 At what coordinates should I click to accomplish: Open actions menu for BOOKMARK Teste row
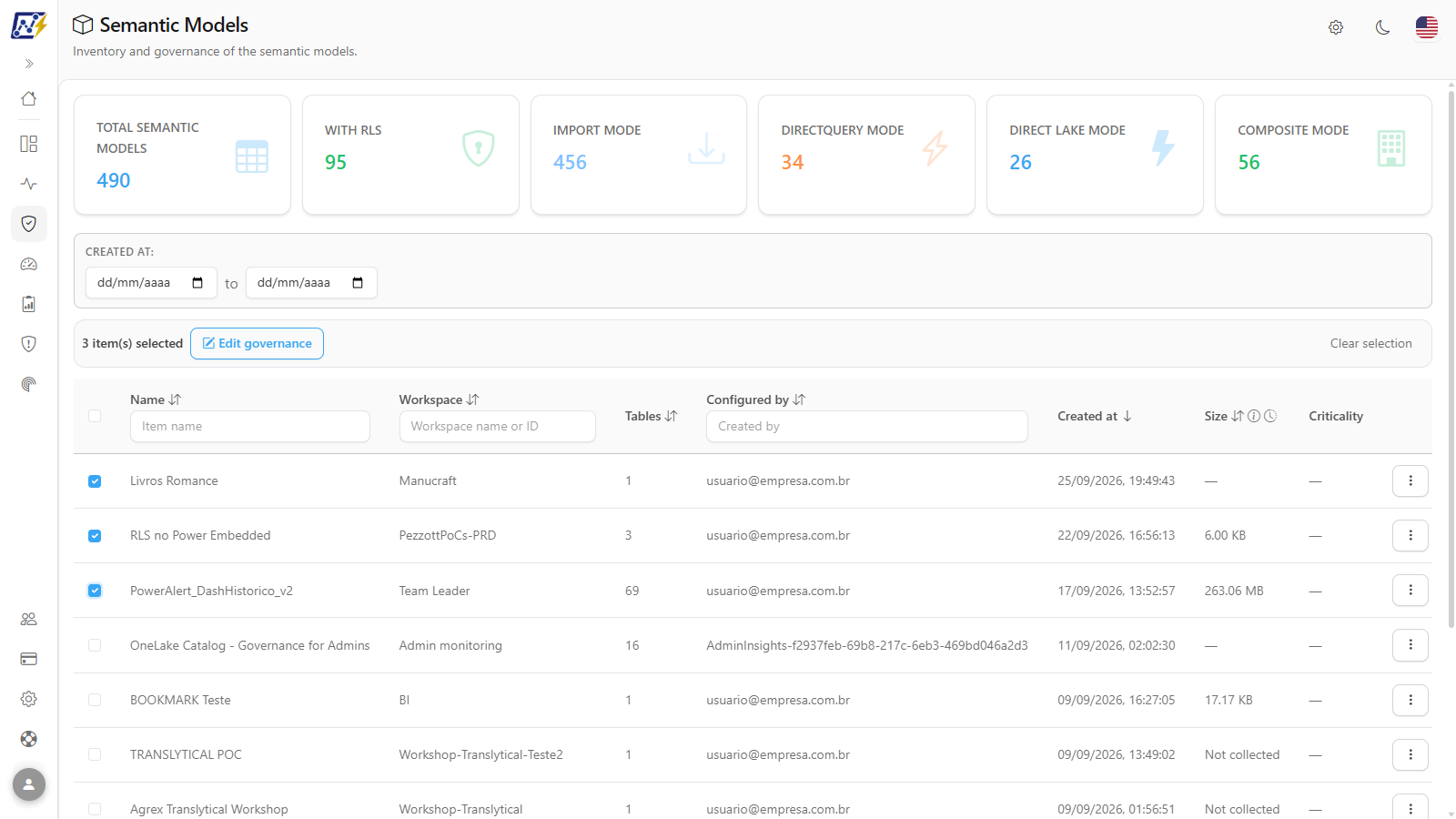[1410, 700]
